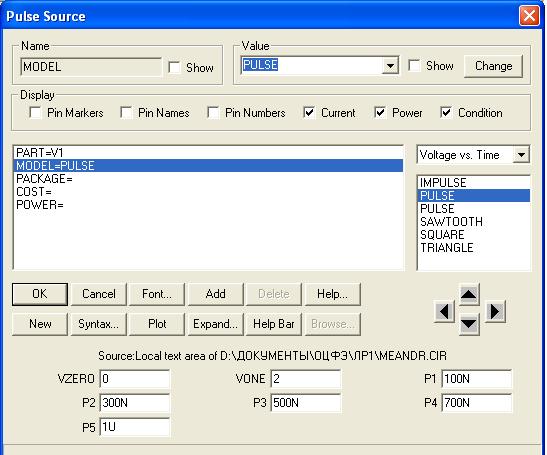Choose IMPULSE in the model list

click(473, 182)
